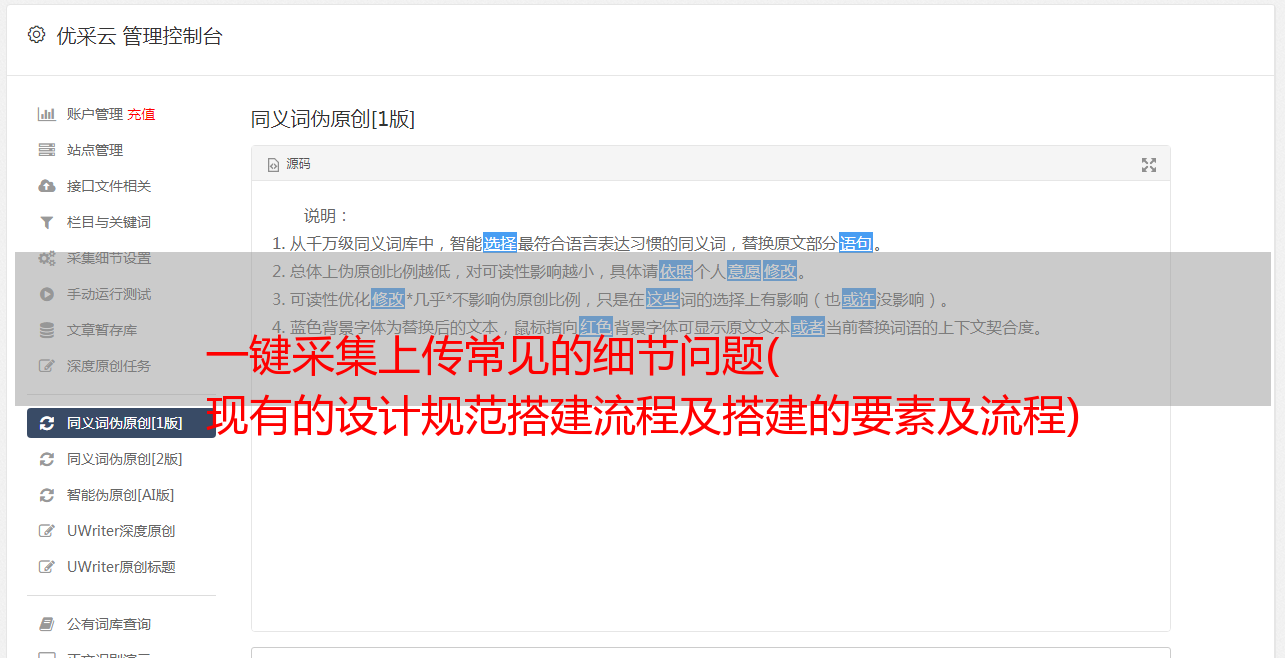This screenshot has height=658, width=1285.
Task: Select the 接口文件相关 cloud upload icon
Action: coord(46,186)
